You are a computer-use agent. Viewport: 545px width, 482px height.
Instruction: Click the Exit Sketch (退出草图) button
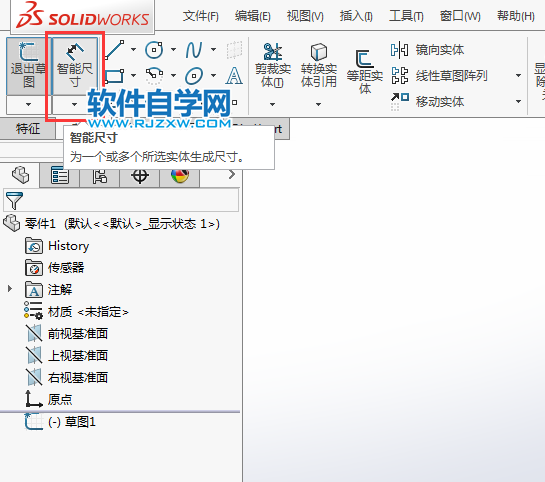click(29, 66)
